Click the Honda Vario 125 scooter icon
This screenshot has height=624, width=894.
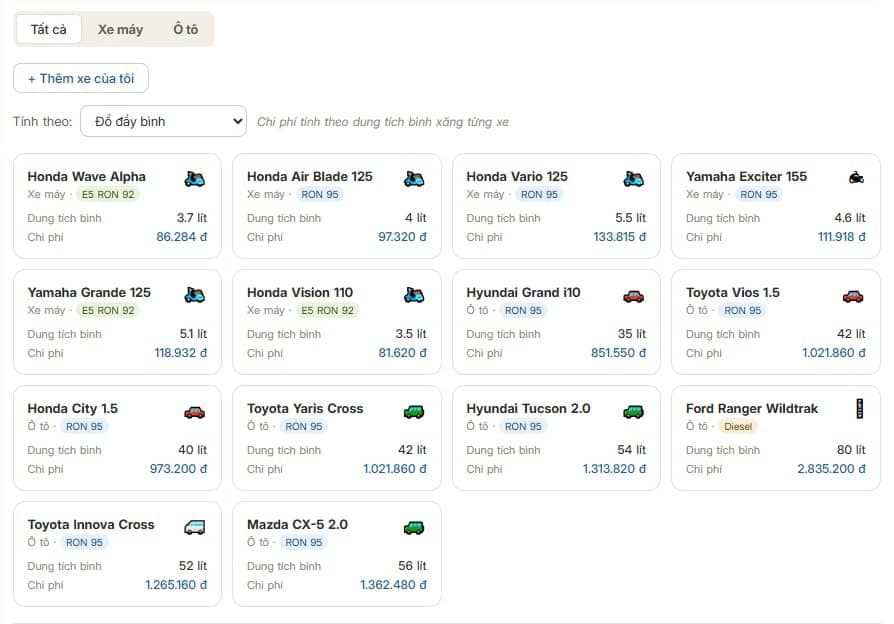633,179
